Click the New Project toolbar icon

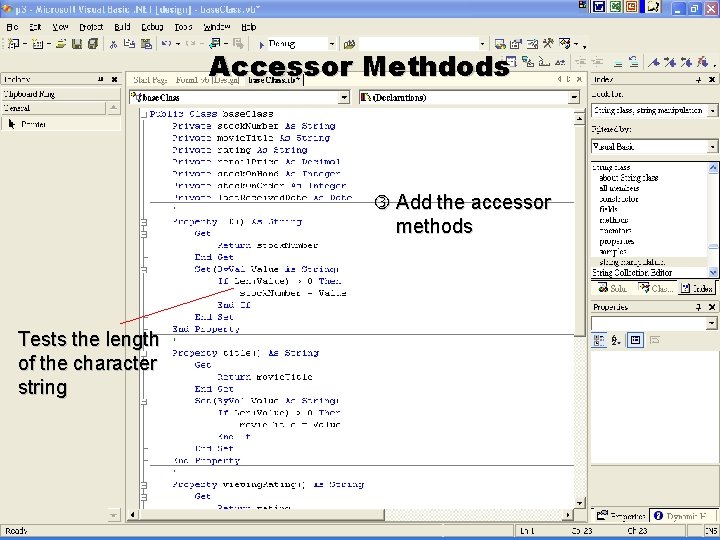point(14,44)
